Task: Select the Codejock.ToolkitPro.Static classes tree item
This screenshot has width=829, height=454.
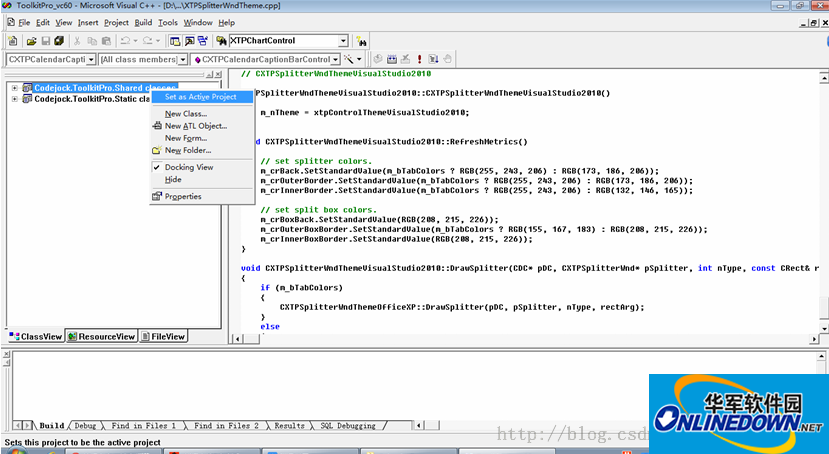Action: tap(92, 99)
